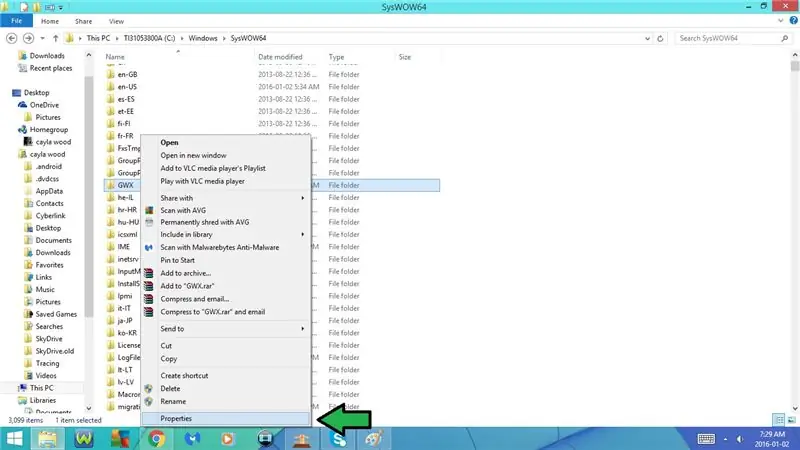Choose Pin to Start
The width and height of the screenshot is (800, 450).
226,260
